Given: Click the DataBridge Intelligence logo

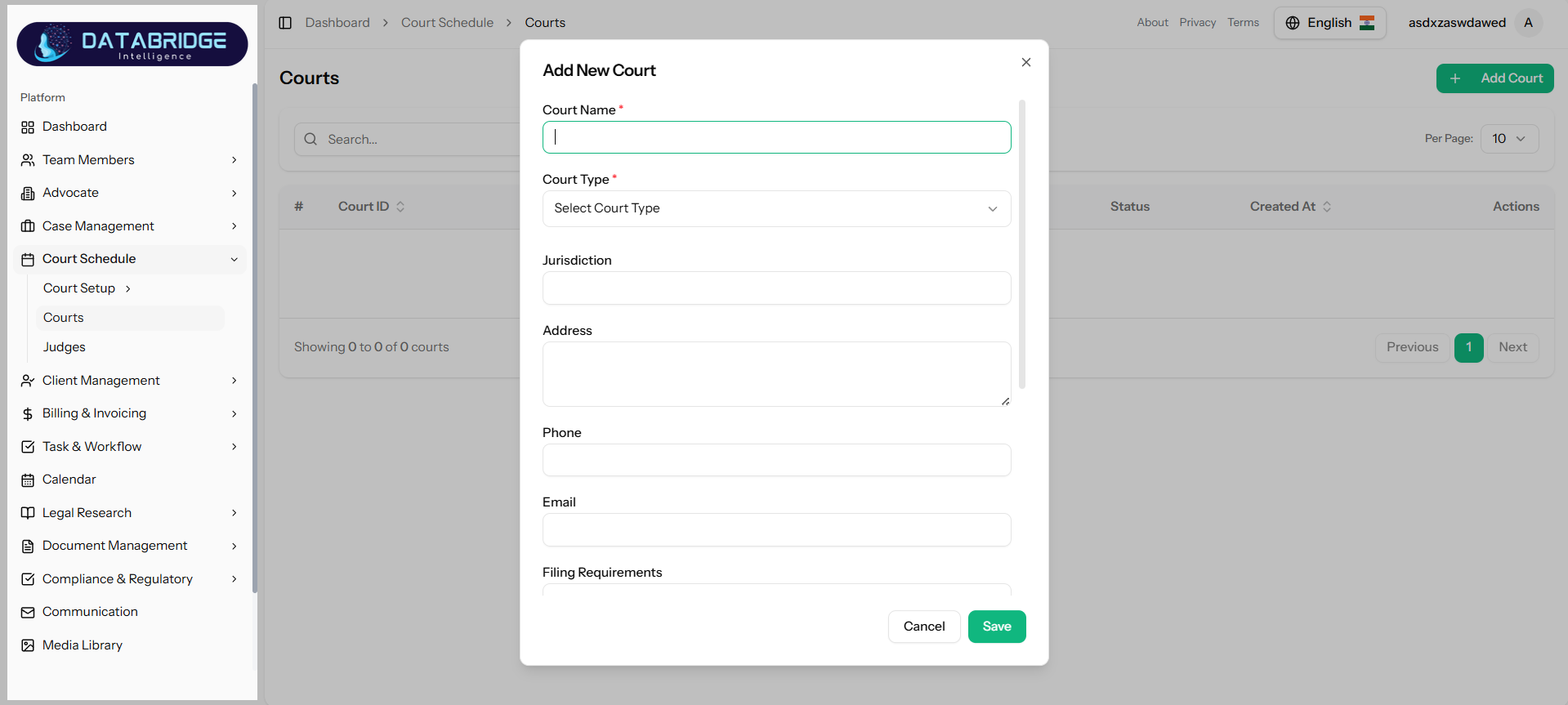Looking at the screenshot, I should point(132,44).
